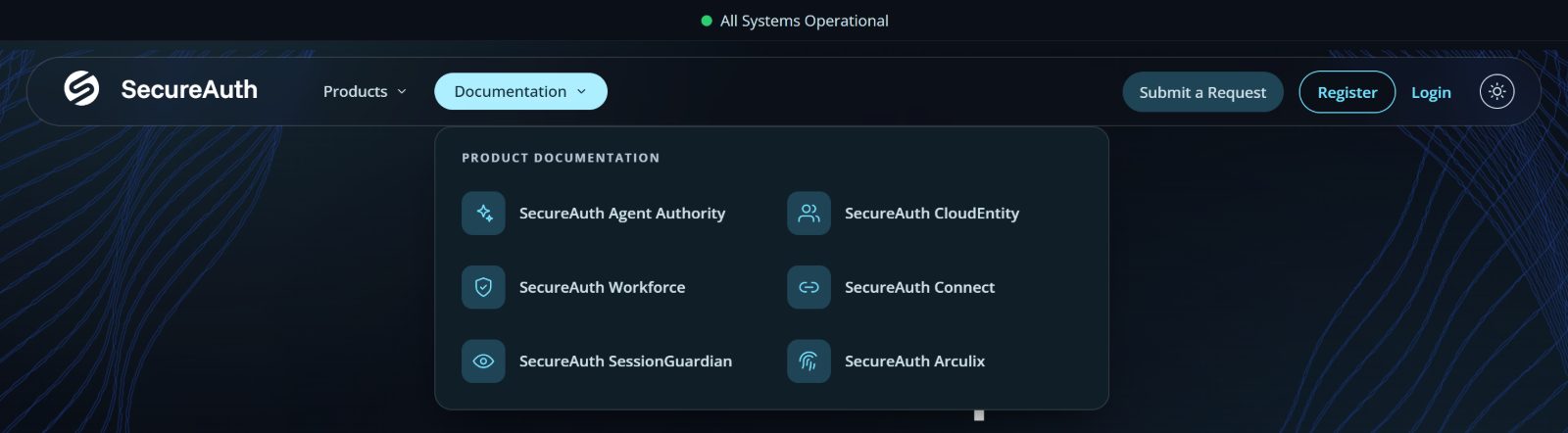Toggle the light/dark theme sun icon
Image resolution: width=1568 pixels, height=433 pixels.
1496,91
